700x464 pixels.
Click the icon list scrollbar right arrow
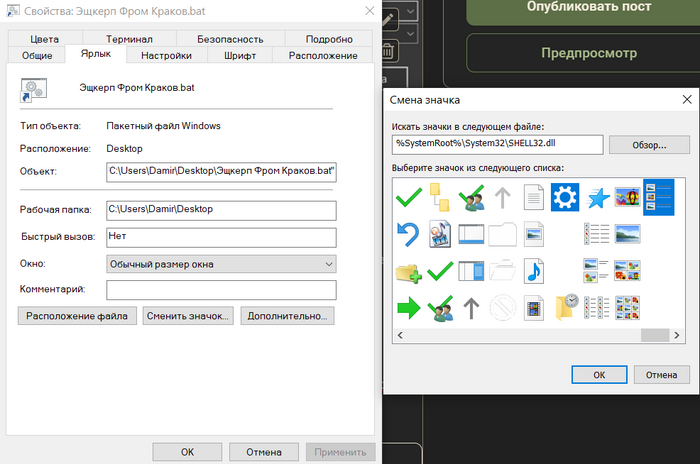(675, 335)
